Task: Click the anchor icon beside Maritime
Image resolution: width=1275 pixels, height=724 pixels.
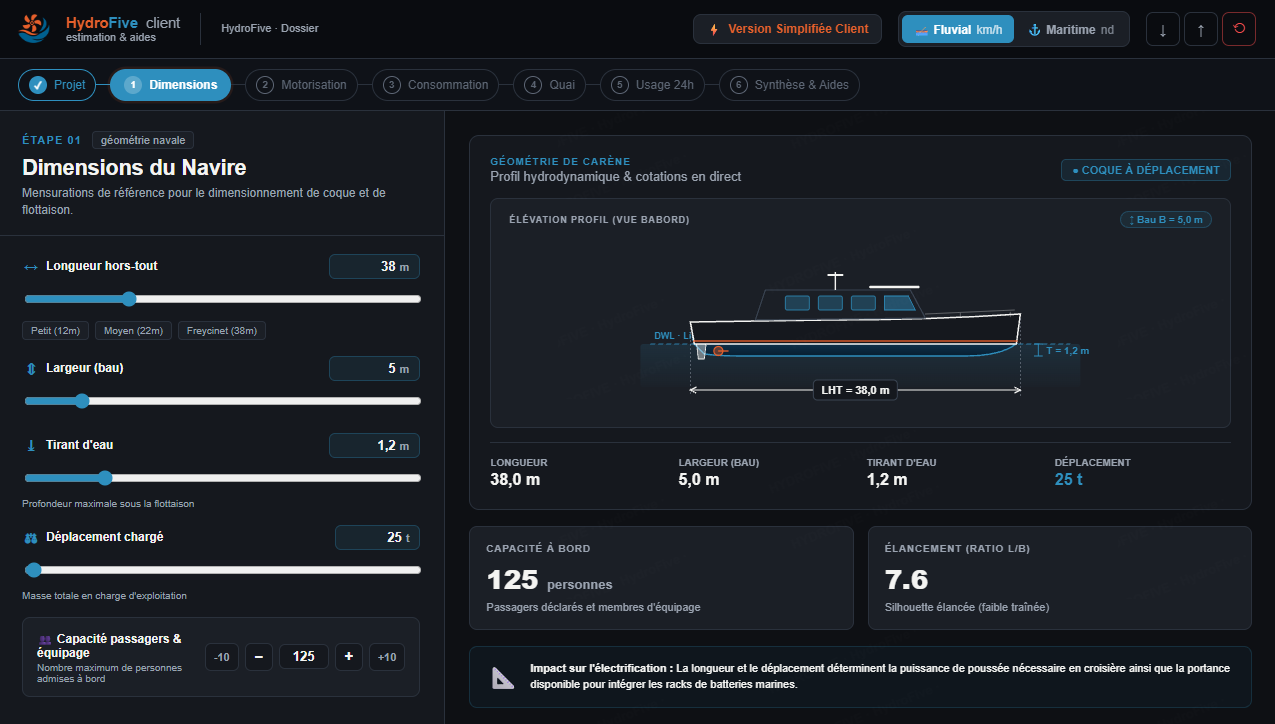Action: point(1035,30)
